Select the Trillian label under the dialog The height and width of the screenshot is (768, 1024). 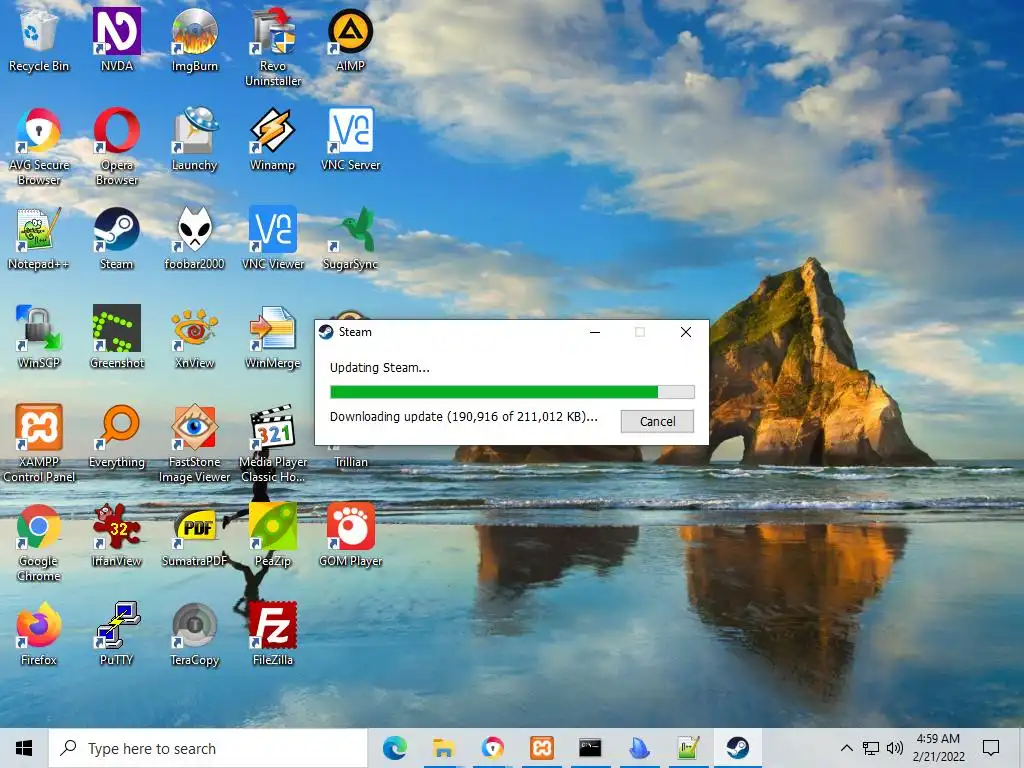(x=351, y=462)
